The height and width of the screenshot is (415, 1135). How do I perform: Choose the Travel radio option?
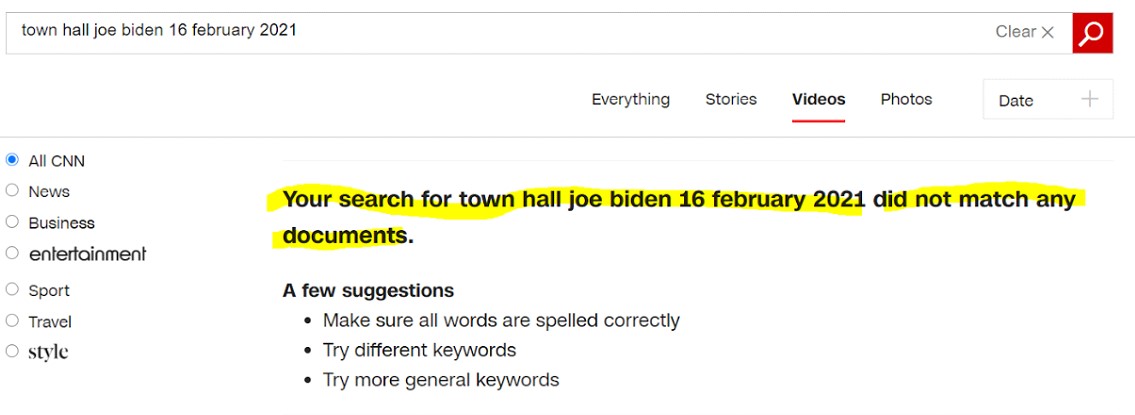coord(13,321)
